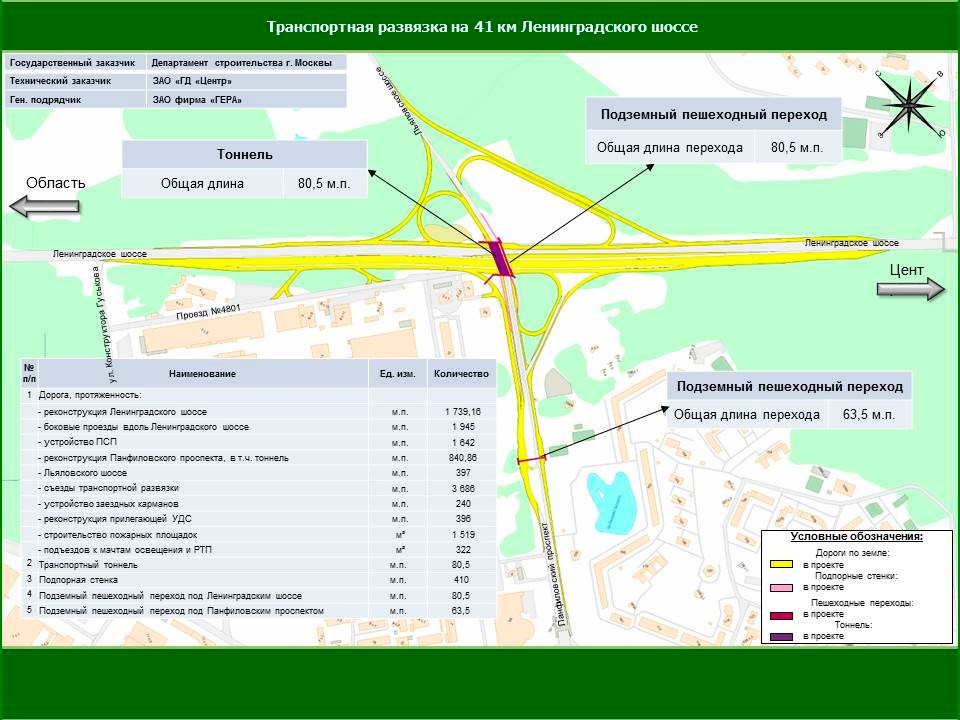Click the ЗАО фирма «ГЕРА» cell
Image resolution: width=960 pixels, height=720 pixels.
point(247,100)
